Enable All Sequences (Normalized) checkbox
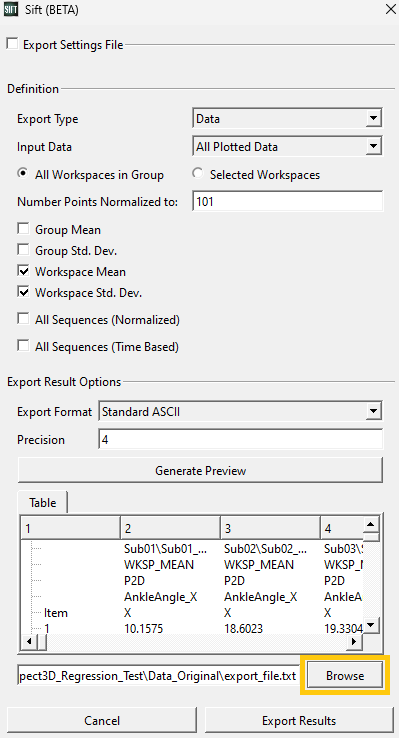399x738 pixels. [23, 319]
